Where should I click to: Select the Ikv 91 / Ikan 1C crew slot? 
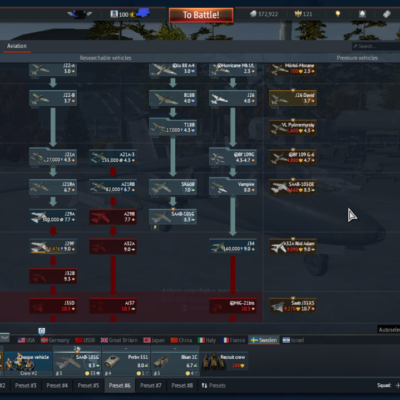click(175, 361)
